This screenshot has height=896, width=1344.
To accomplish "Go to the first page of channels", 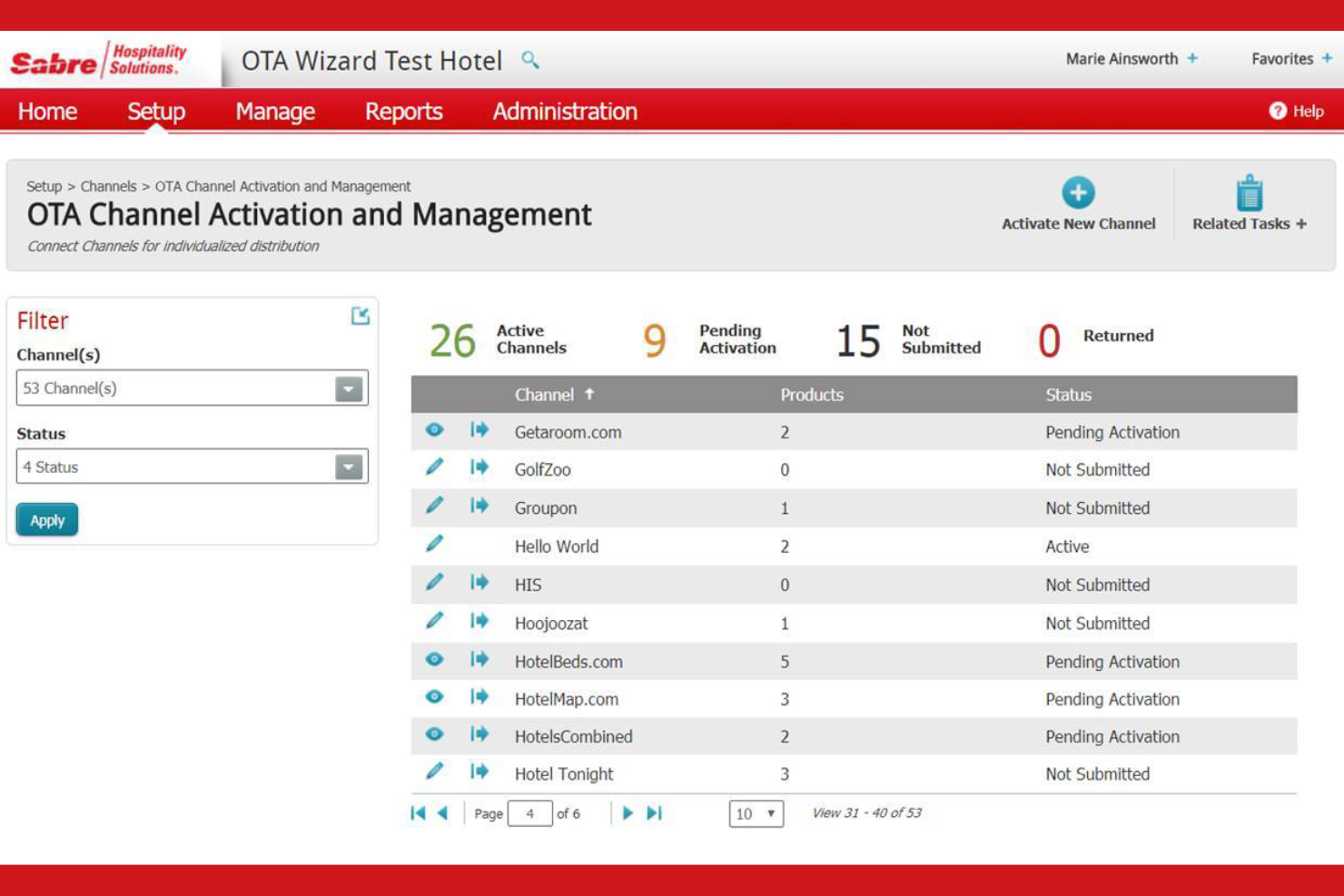I will coord(418,813).
